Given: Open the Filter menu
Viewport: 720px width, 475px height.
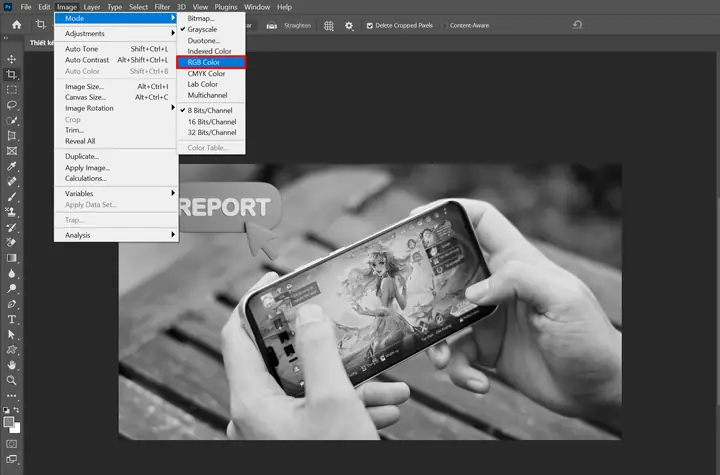Looking at the screenshot, I should [x=162, y=7].
